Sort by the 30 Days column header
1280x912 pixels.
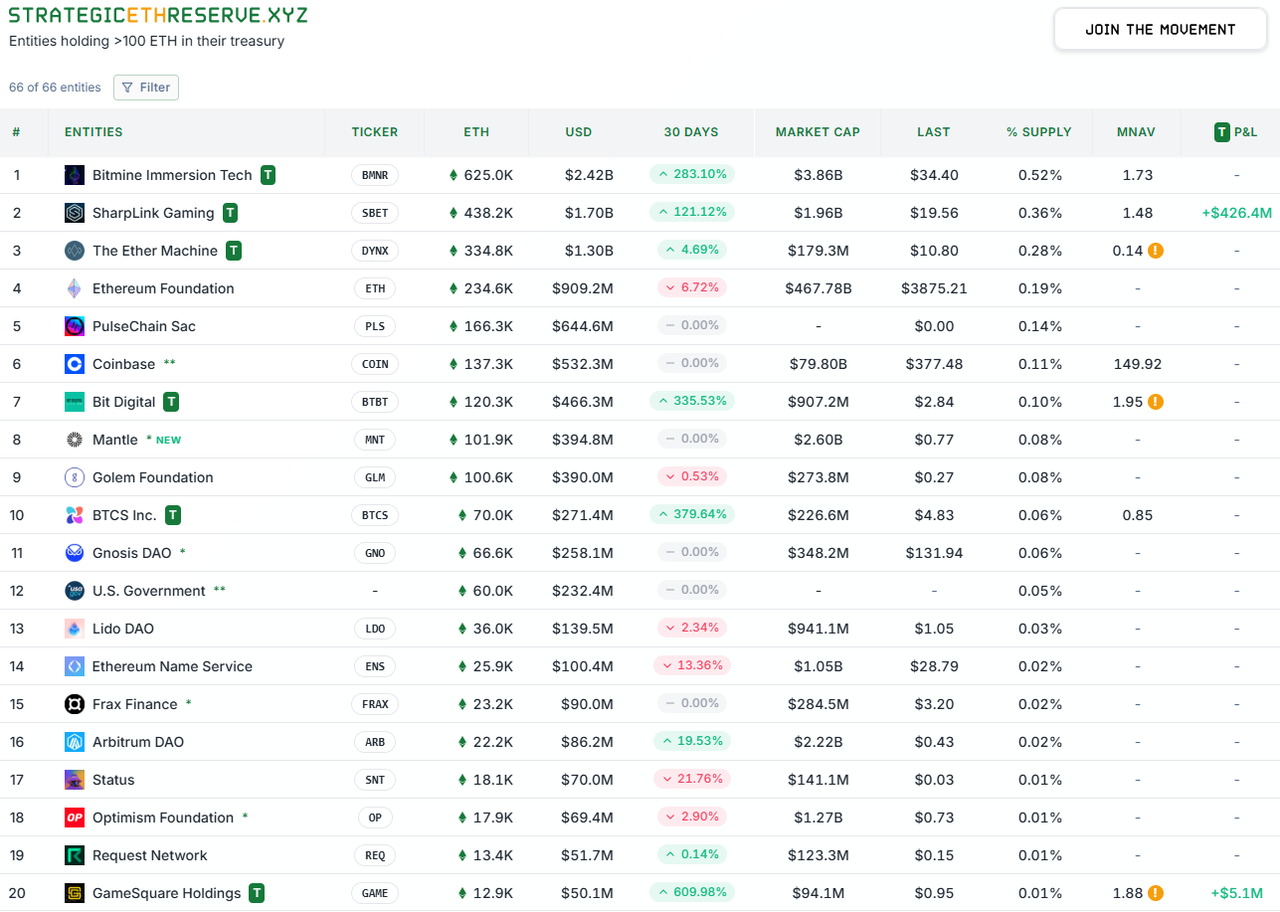pos(691,132)
